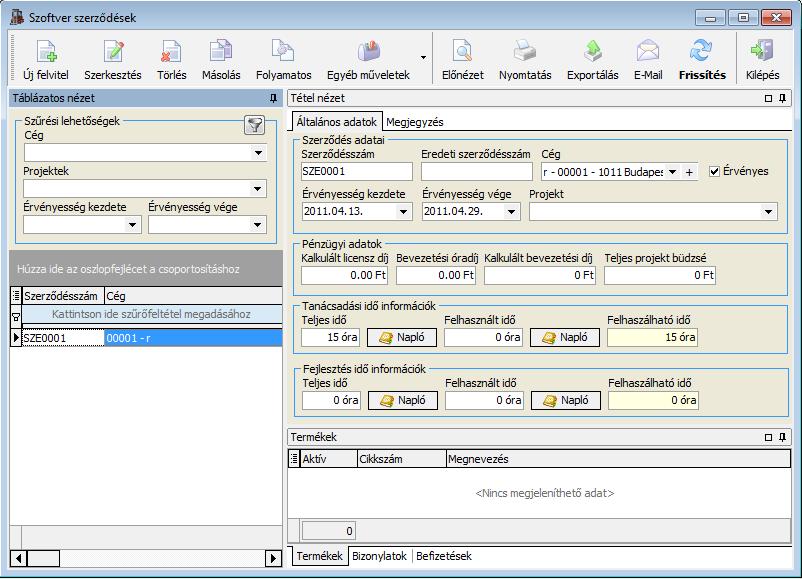
Task: Click the left scroll arrow of grid scrollbar
Action: click(18, 558)
